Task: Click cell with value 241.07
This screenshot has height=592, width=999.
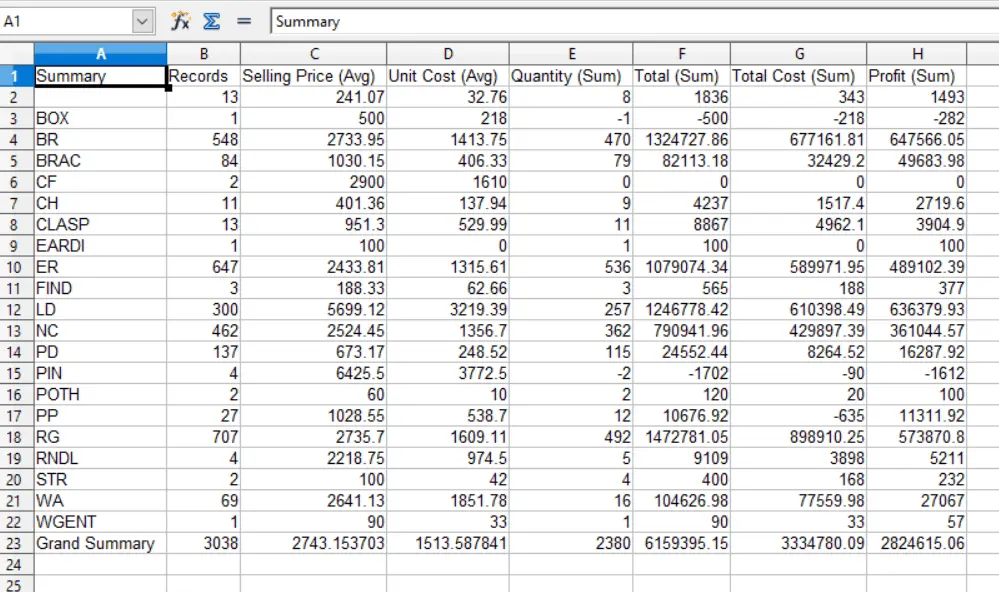Action: (x=313, y=97)
